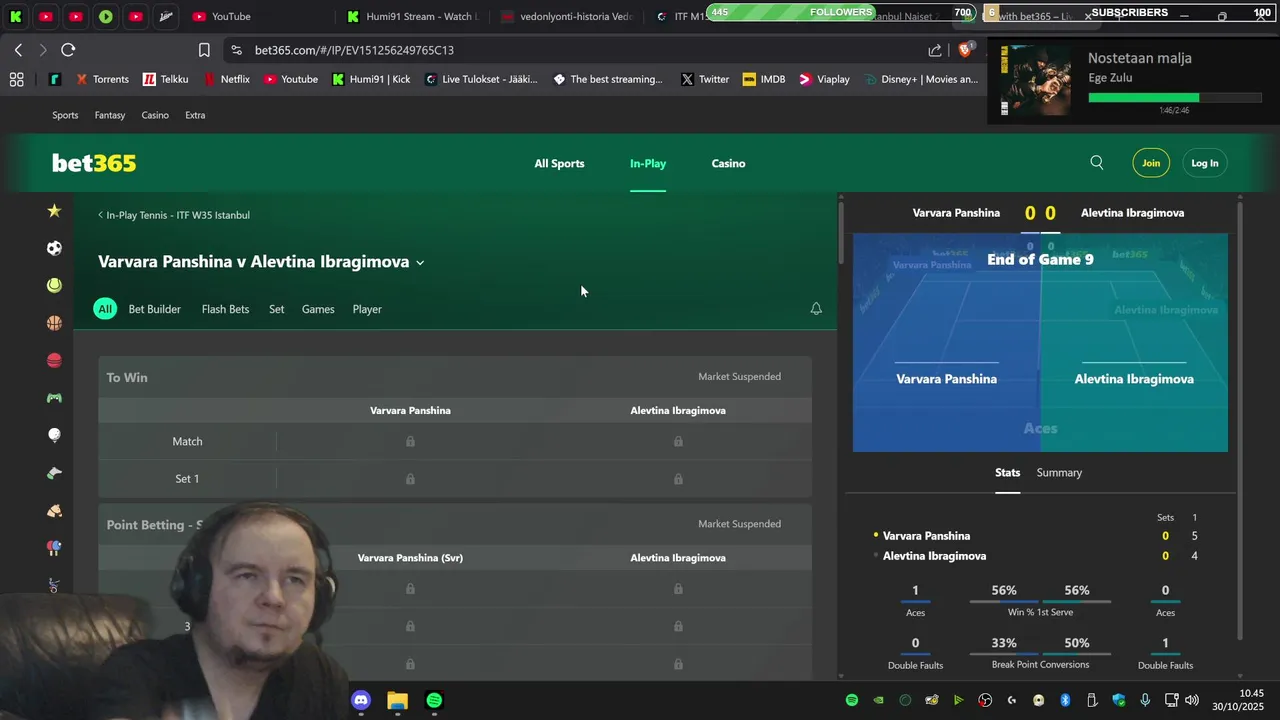Open the bet365 search magnifier

1097,163
